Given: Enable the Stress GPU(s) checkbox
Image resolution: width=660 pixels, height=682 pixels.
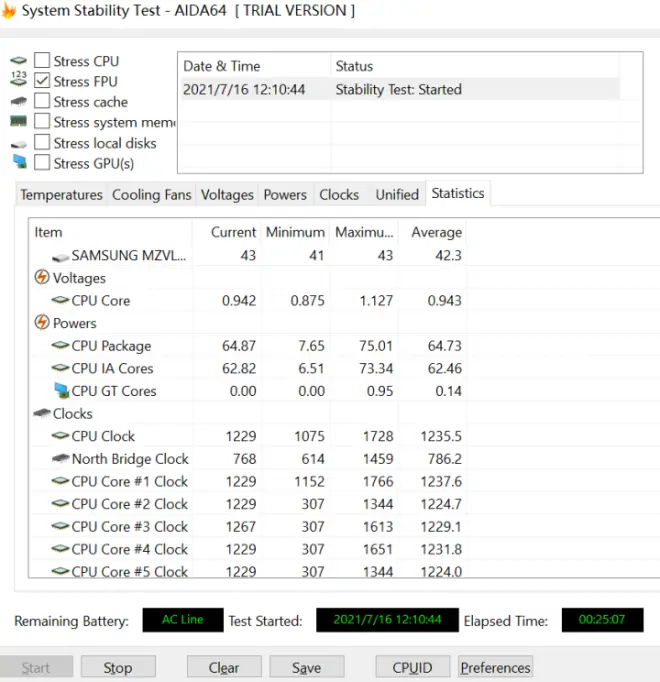Looking at the screenshot, I should 42,163.
